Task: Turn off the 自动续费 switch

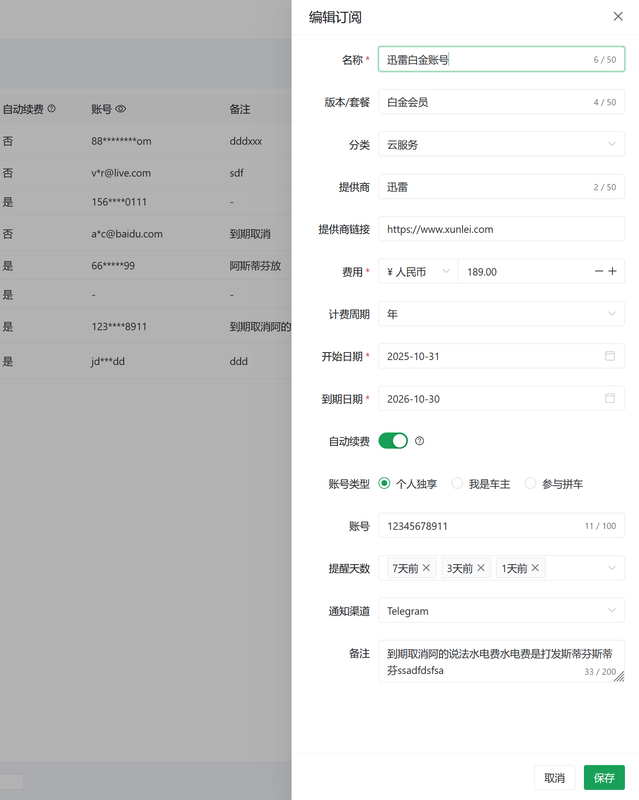Action: tap(393, 441)
